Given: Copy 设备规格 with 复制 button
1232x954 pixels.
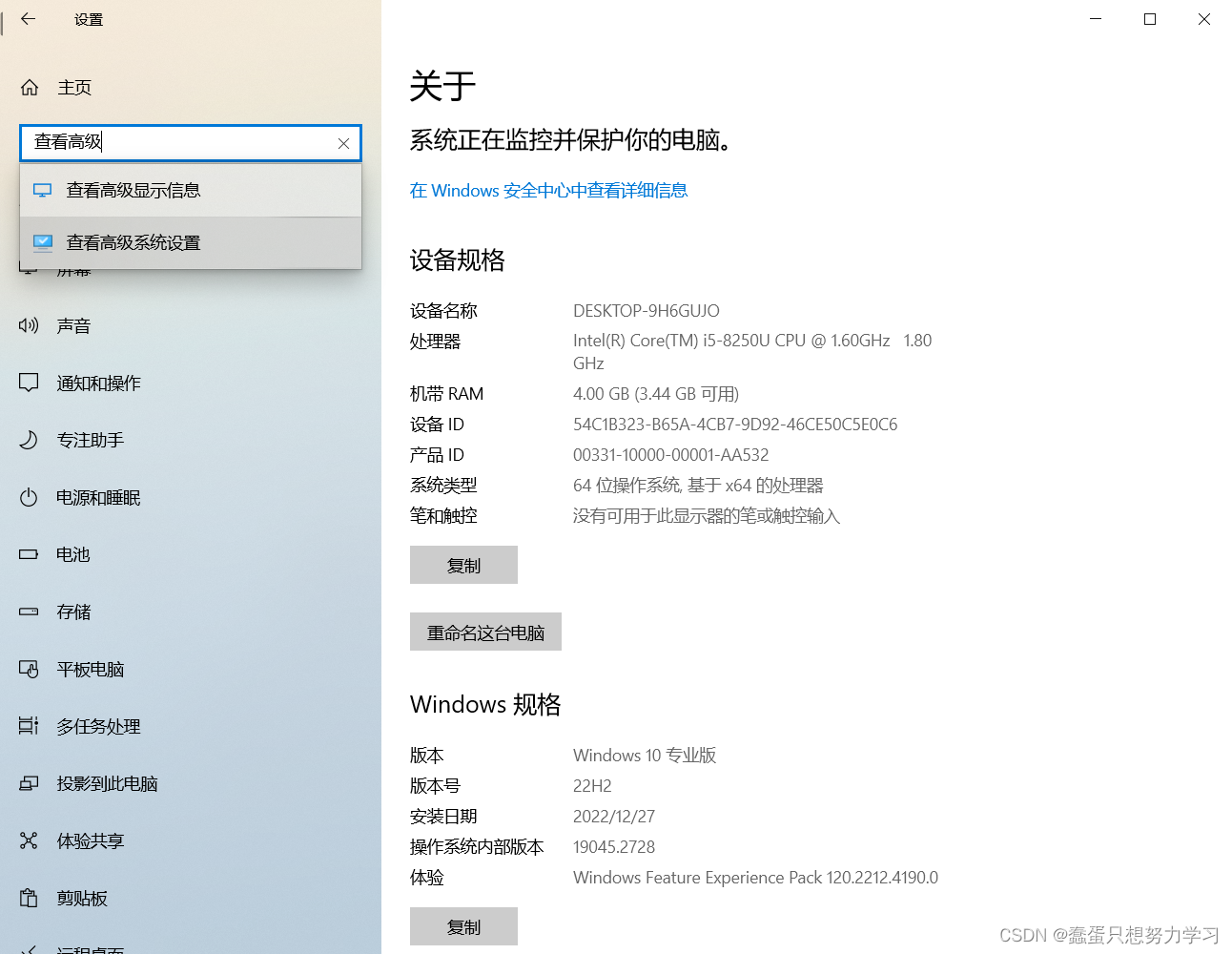Looking at the screenshot, I should (463, 565).
